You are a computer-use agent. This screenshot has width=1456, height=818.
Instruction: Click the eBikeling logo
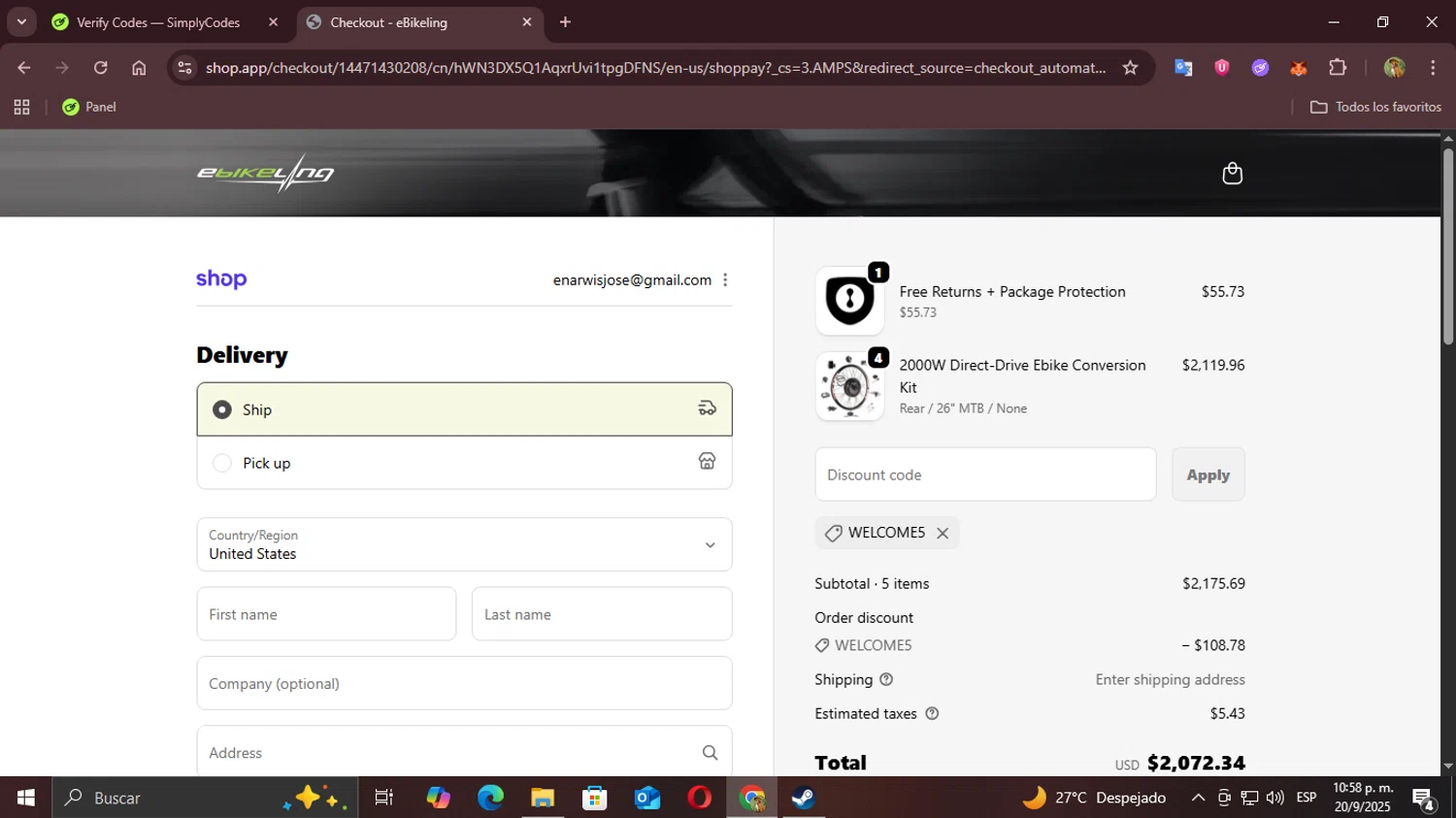click(265, 174)
